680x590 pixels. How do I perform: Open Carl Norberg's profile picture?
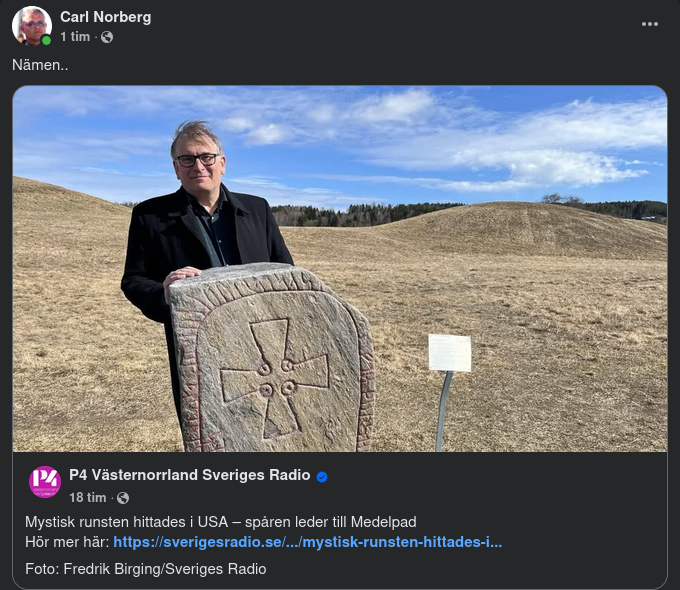tap(32, 26)
